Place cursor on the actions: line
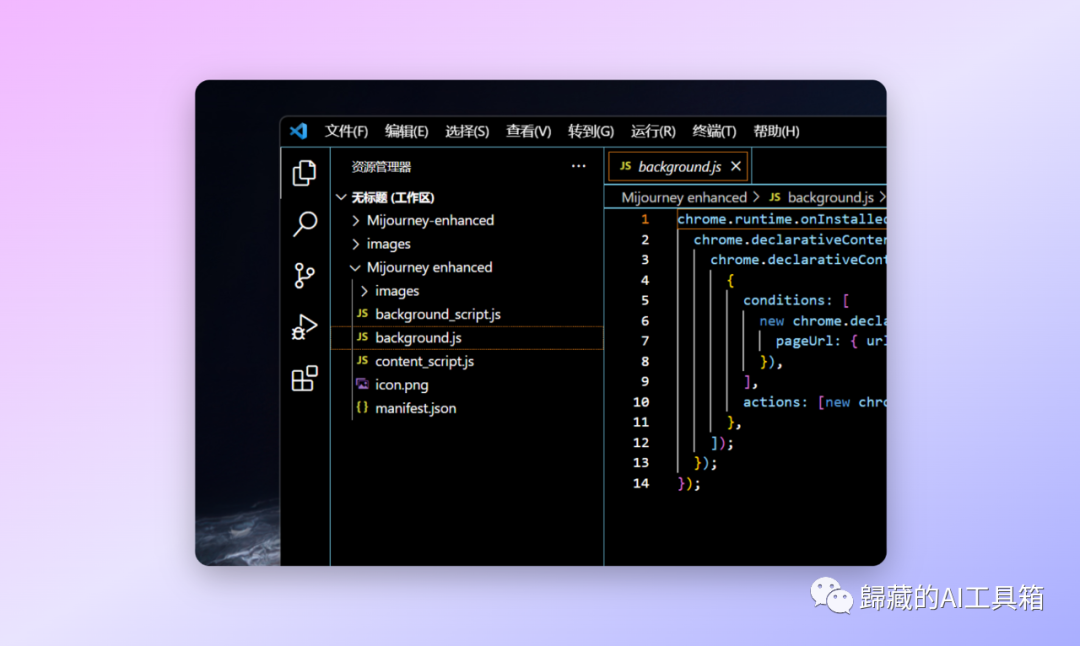The width and height of the screenshot is (1080, 646). [814, 402]
